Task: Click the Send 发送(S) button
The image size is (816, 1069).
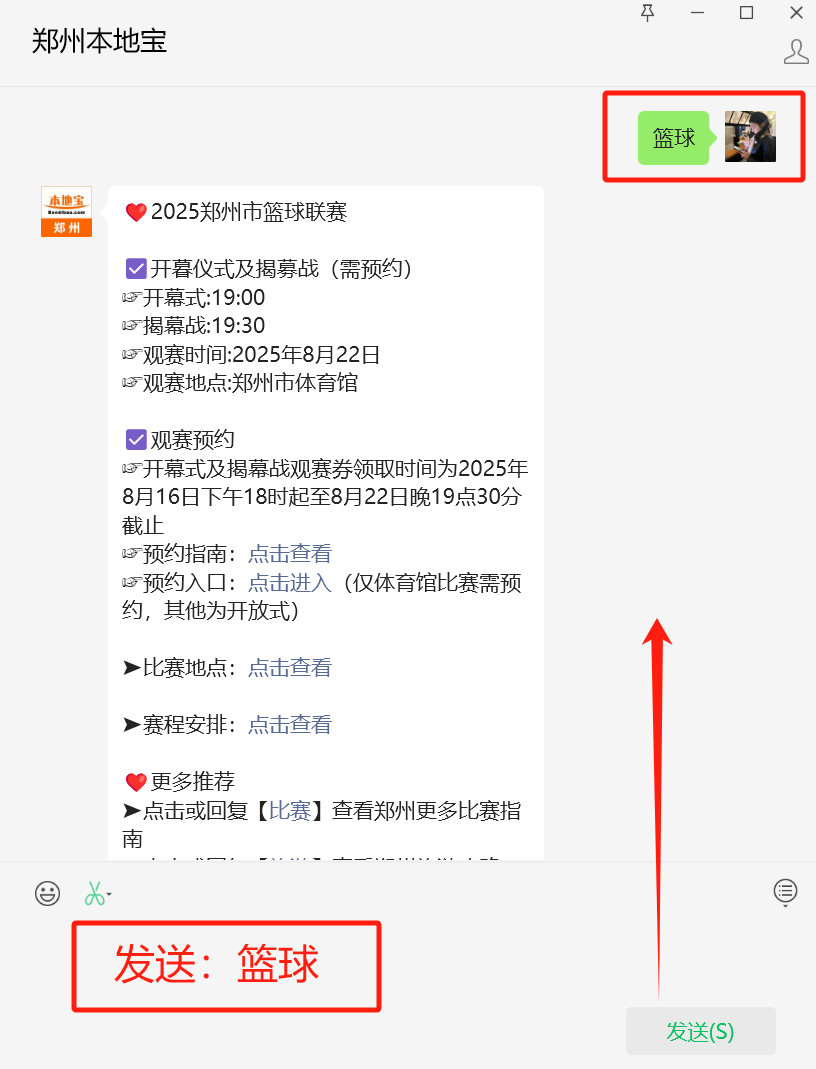Action: 701,1031
